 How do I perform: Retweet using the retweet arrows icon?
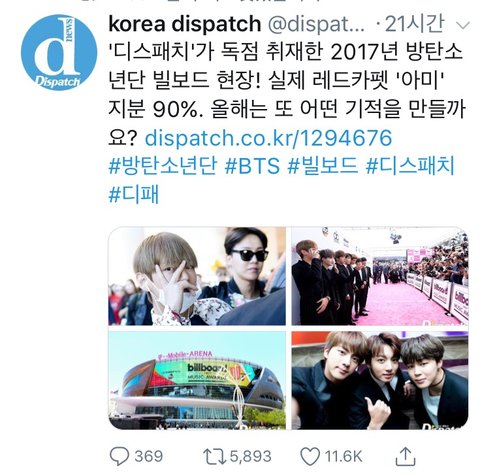pos(214,456)
